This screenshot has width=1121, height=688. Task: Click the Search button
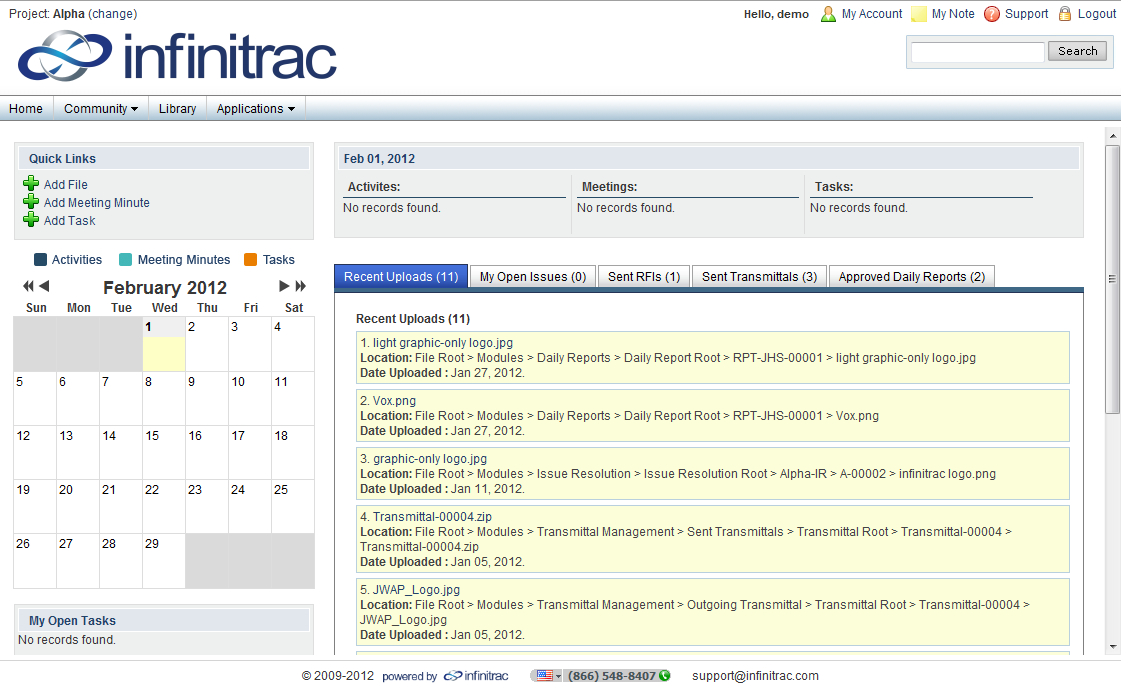pos(1077,51)
